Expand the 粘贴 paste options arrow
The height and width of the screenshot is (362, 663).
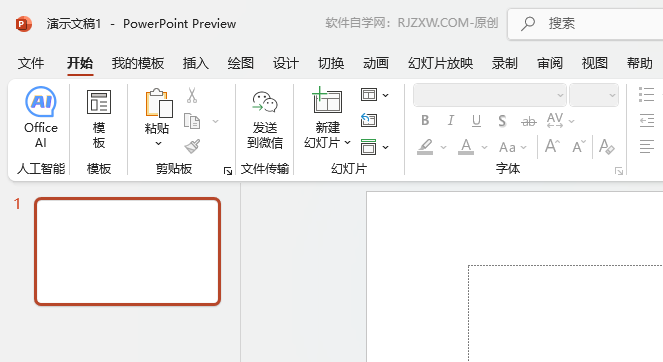click(x=158, y=144)
